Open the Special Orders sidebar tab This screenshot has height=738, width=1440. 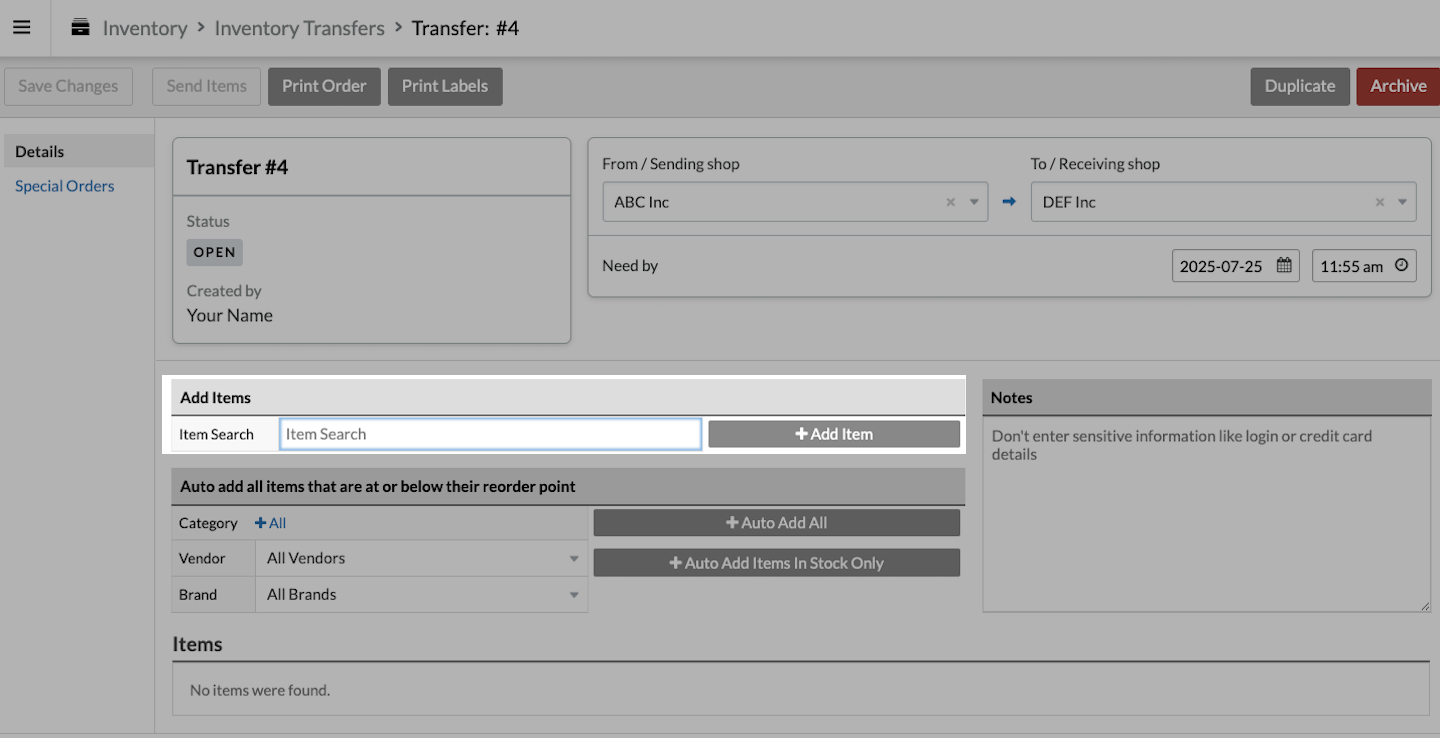[65, 186]
